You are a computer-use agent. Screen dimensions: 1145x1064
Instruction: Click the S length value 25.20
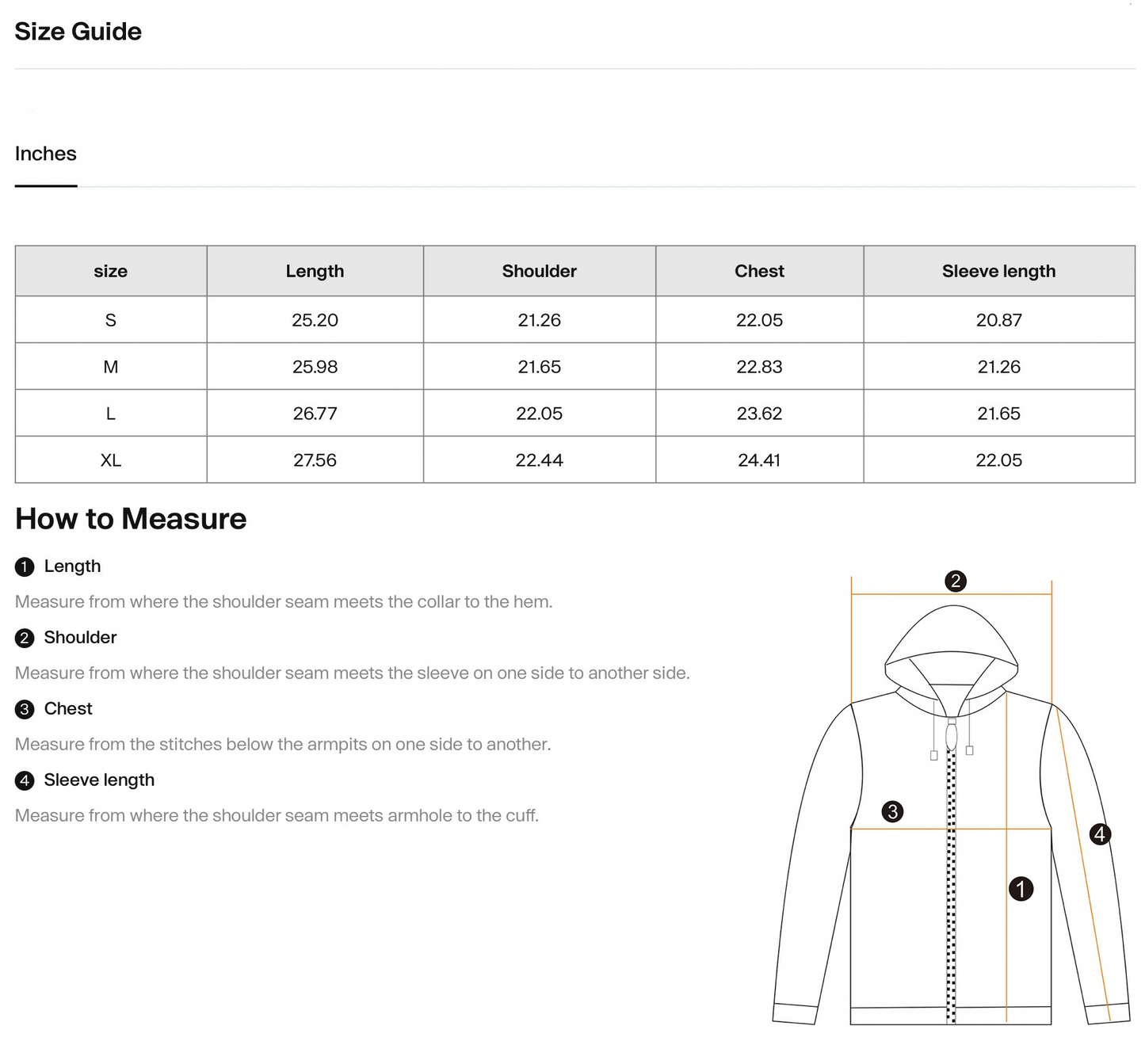315,320
